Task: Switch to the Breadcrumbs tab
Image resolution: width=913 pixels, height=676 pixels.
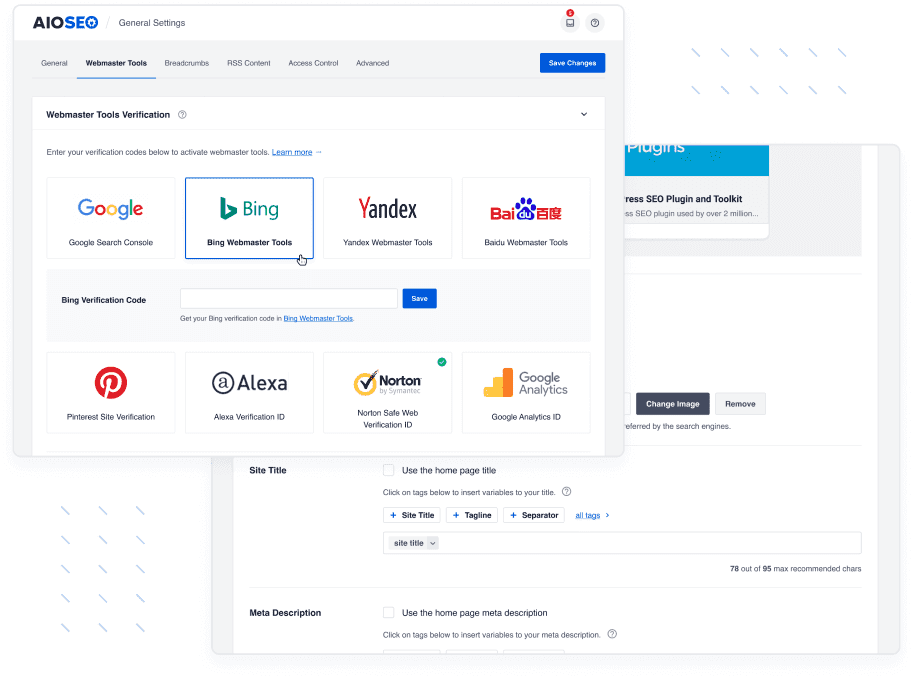Action: click(x=186, y=63)
